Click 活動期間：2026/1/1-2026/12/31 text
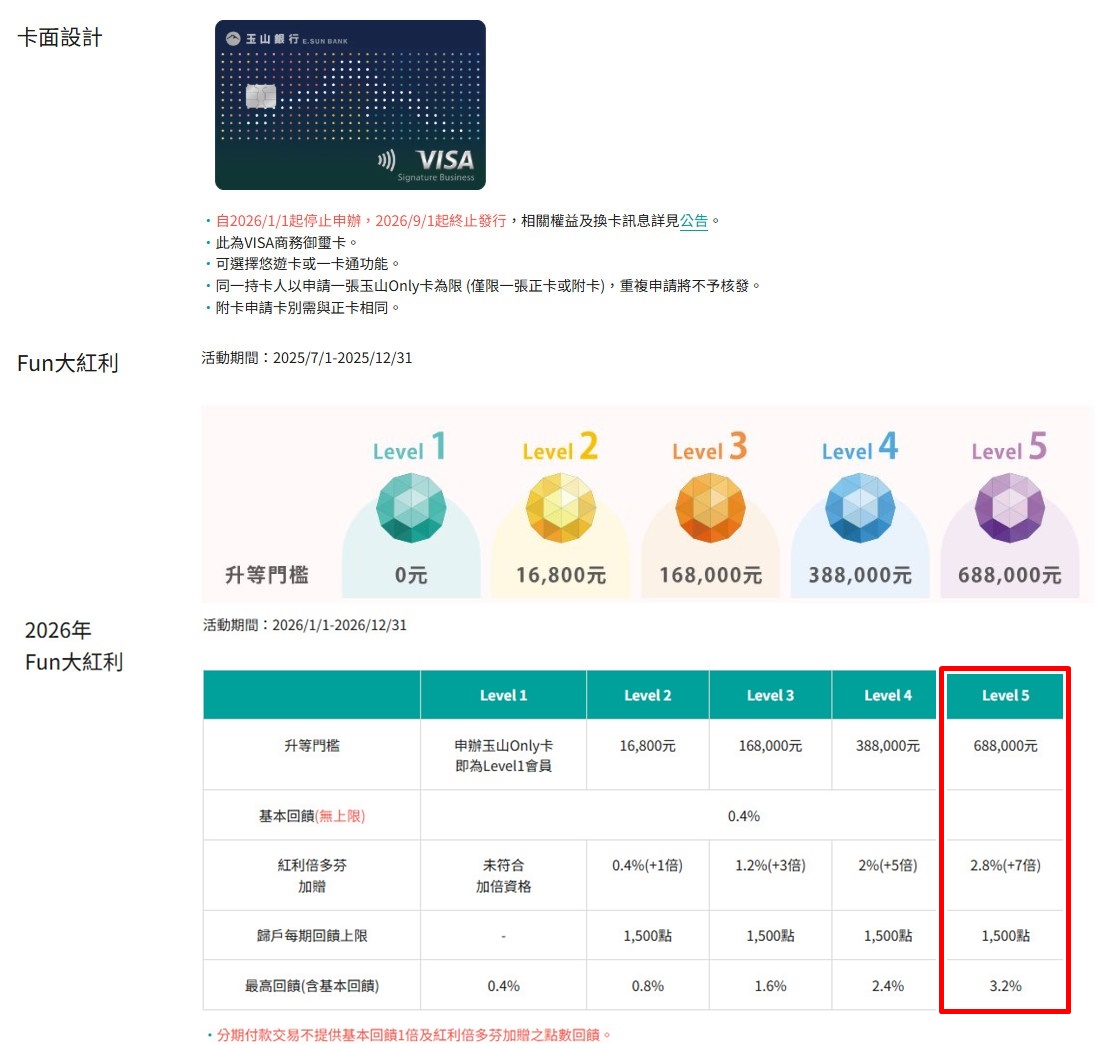Viewport: 1096px width, 1045px height. pos(305,625)
